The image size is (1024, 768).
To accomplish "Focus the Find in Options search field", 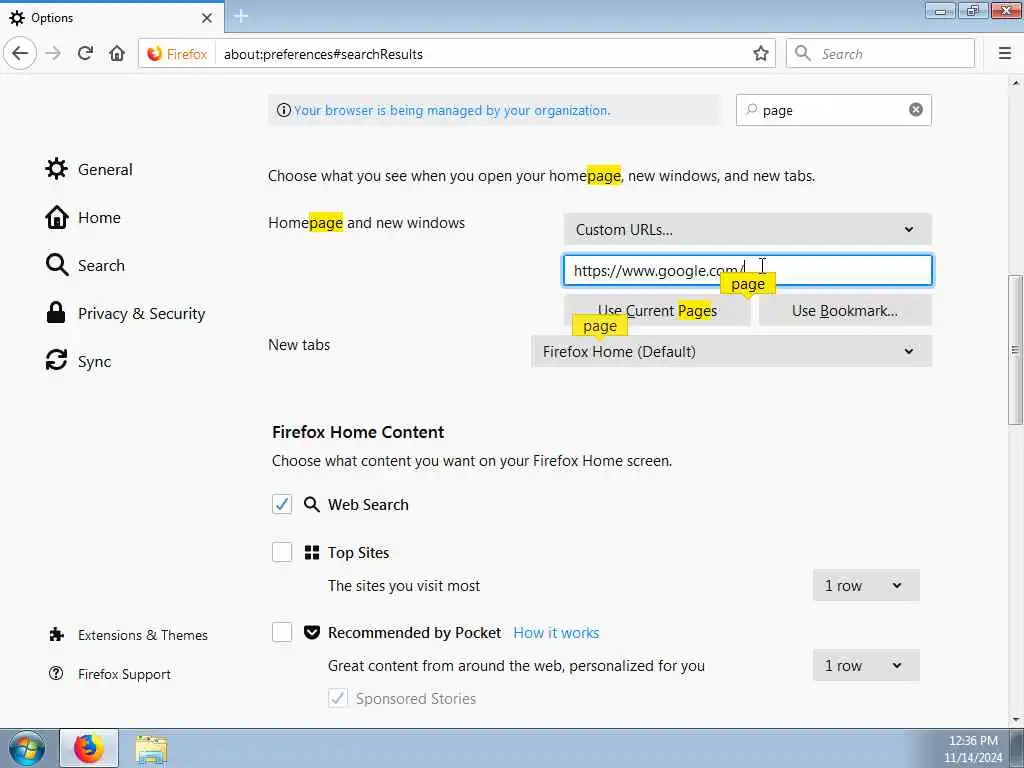I will click(x=833, y=110).
